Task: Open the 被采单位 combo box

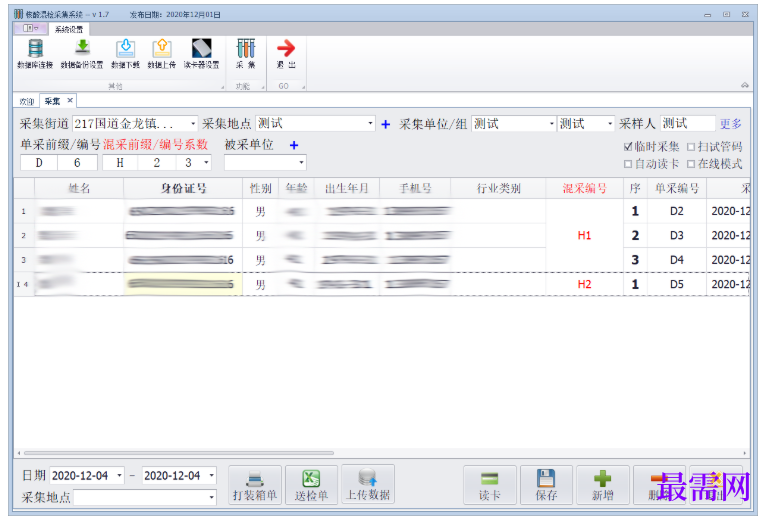Action: pyautogui.click(x=265, y=162)
